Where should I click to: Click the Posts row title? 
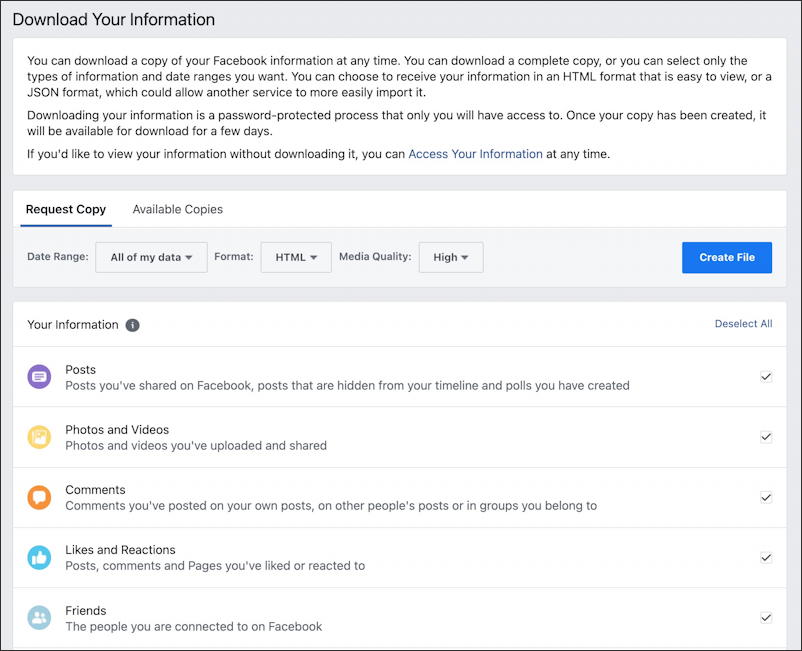coord(80,370)
